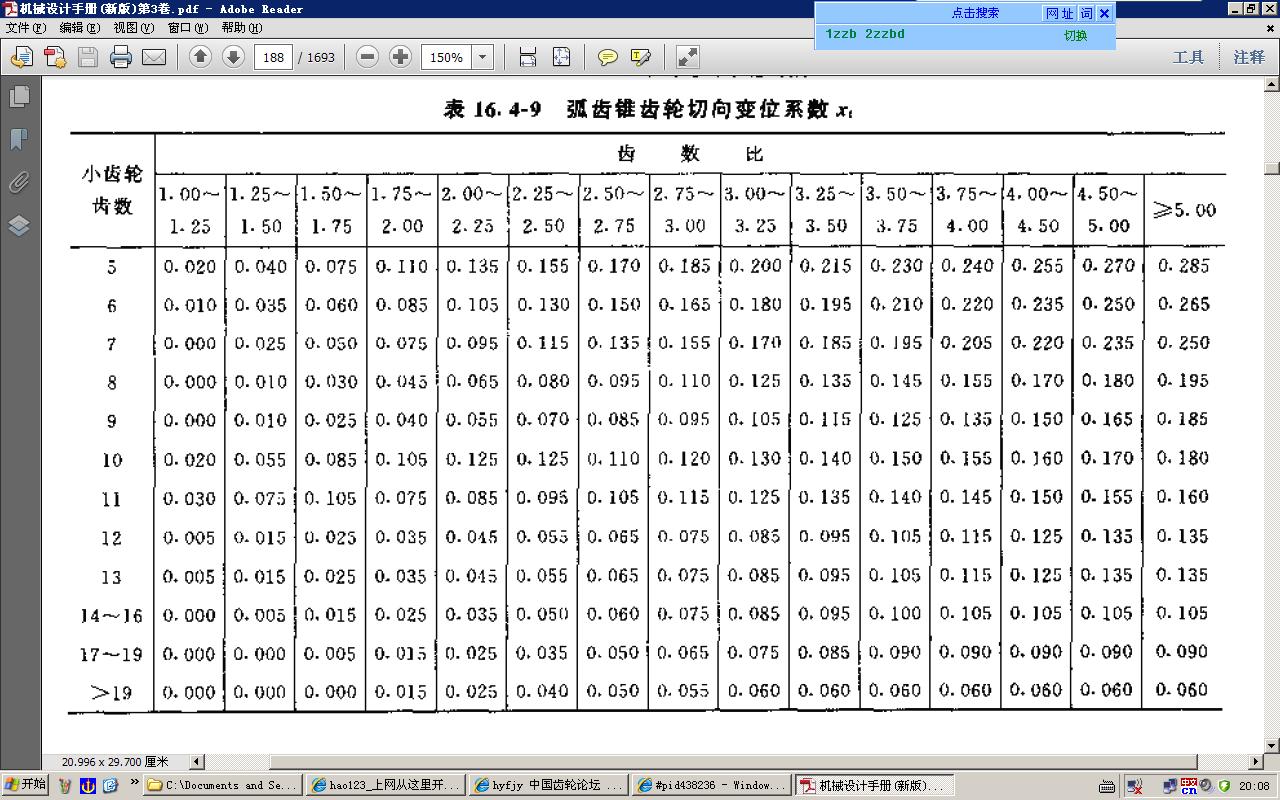The width and height of the screenshot is (1280, 800).
Task: Show attachments paperclip panel
Action: (19, 182)
